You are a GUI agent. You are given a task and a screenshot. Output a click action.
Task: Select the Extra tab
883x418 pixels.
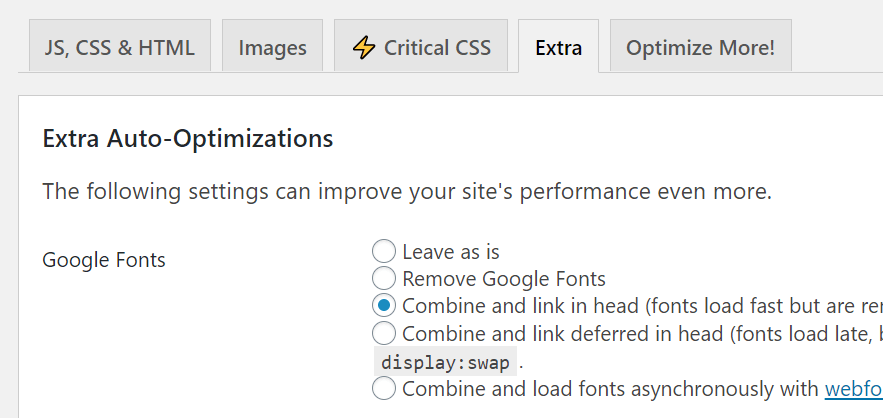point(558,46)
